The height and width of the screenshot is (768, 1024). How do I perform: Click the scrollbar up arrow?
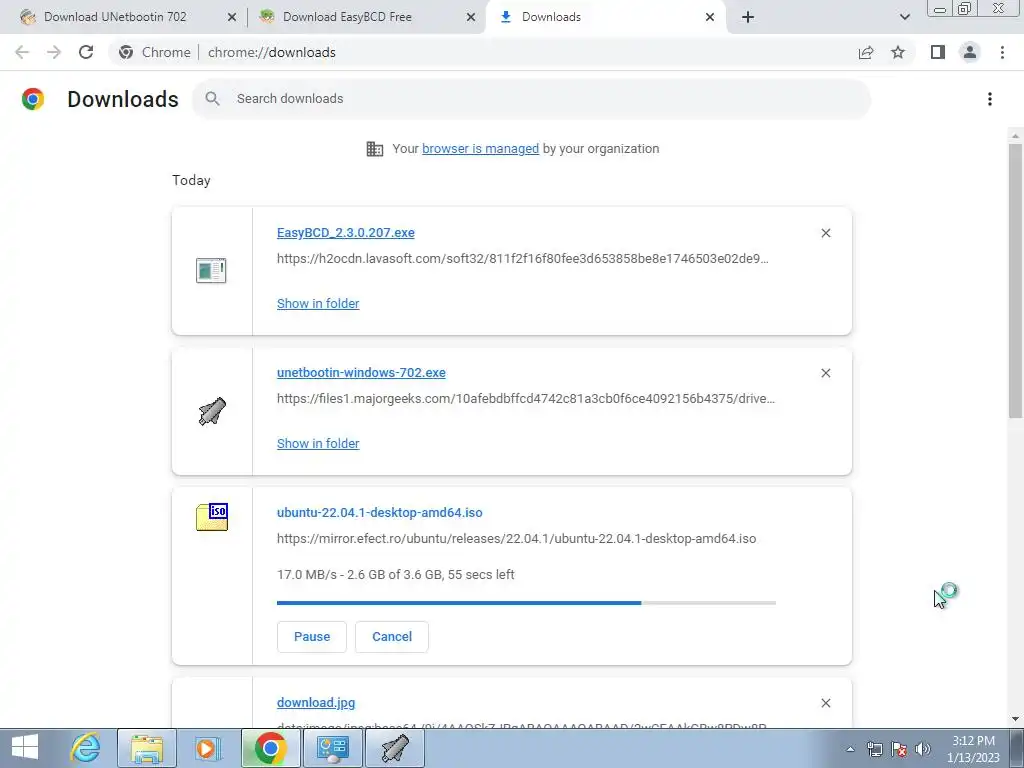tap(1015, 136)
